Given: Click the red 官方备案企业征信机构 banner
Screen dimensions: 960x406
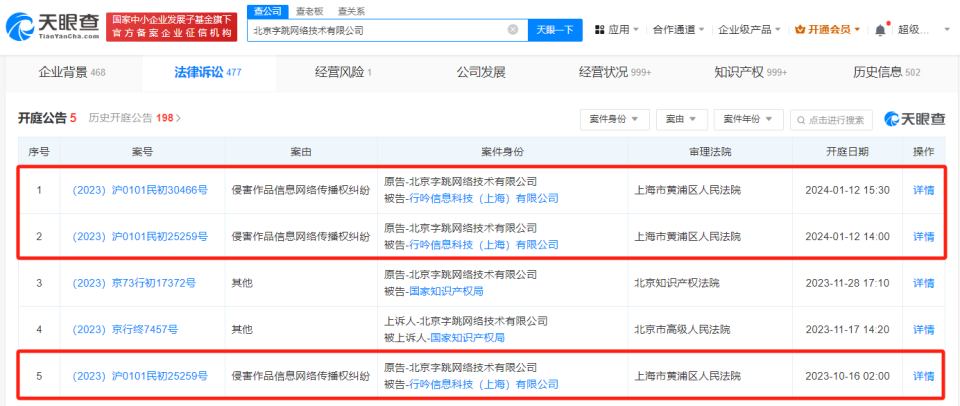Looking at the screenshot, I should point(171,26).
